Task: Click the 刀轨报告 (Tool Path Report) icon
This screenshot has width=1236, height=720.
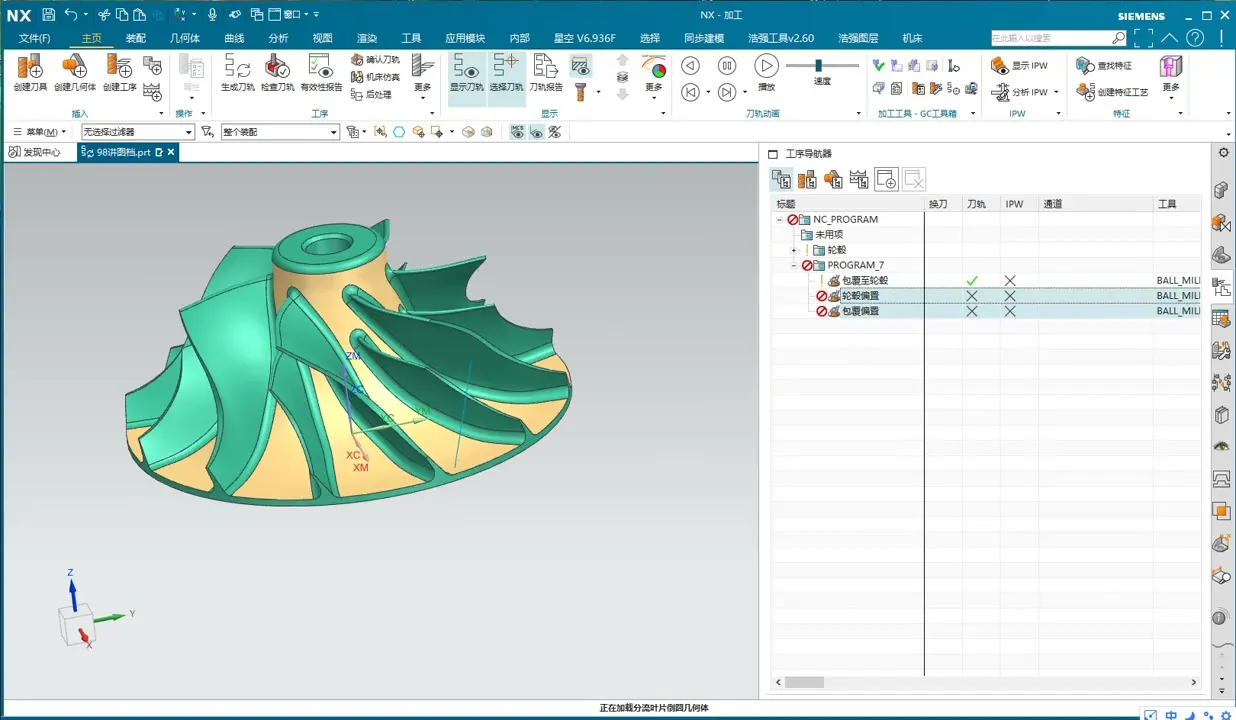Action: click(545, 68)
